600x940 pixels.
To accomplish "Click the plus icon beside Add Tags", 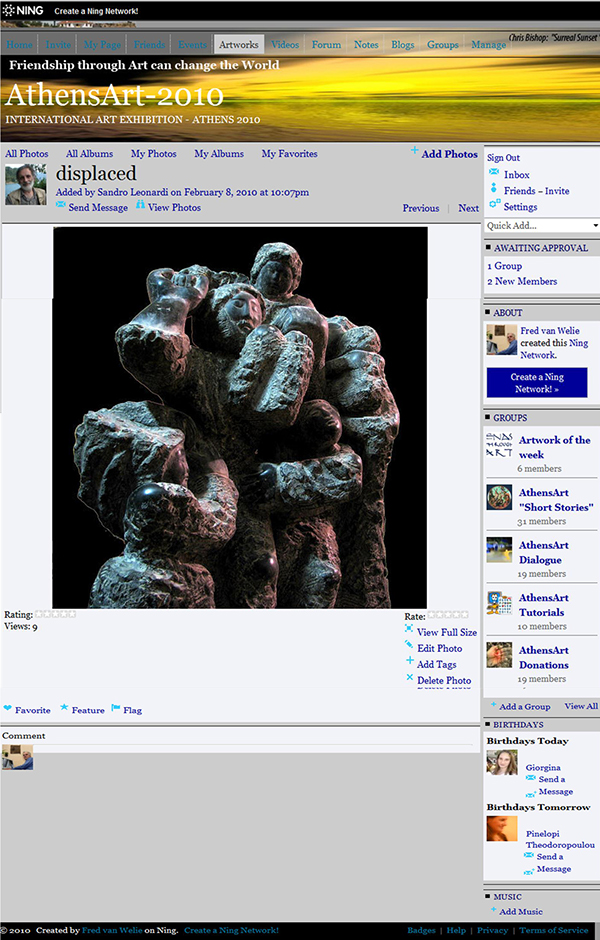I will point(410,661).
